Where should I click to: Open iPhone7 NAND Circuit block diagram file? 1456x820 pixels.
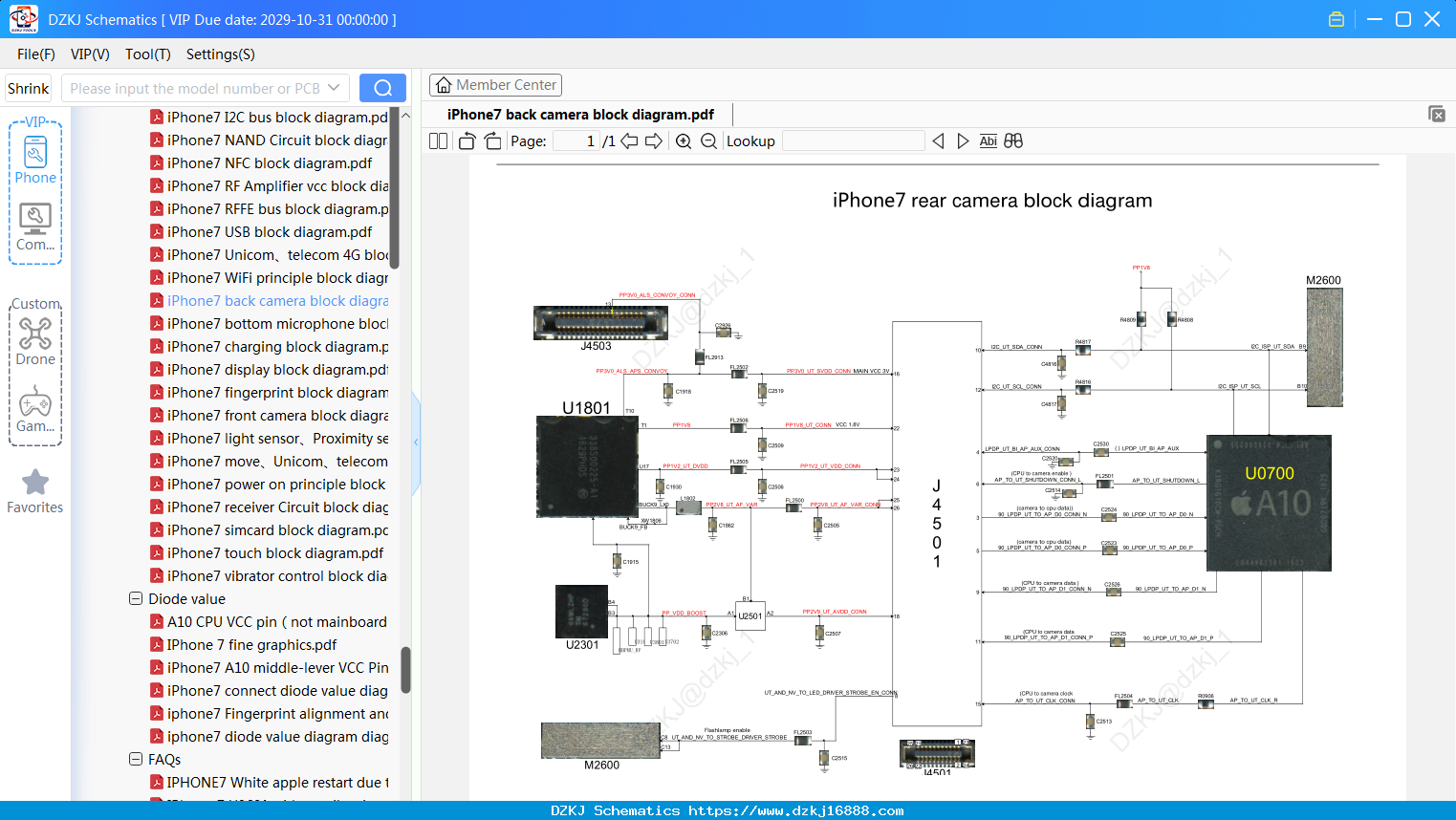coord(277,140)
